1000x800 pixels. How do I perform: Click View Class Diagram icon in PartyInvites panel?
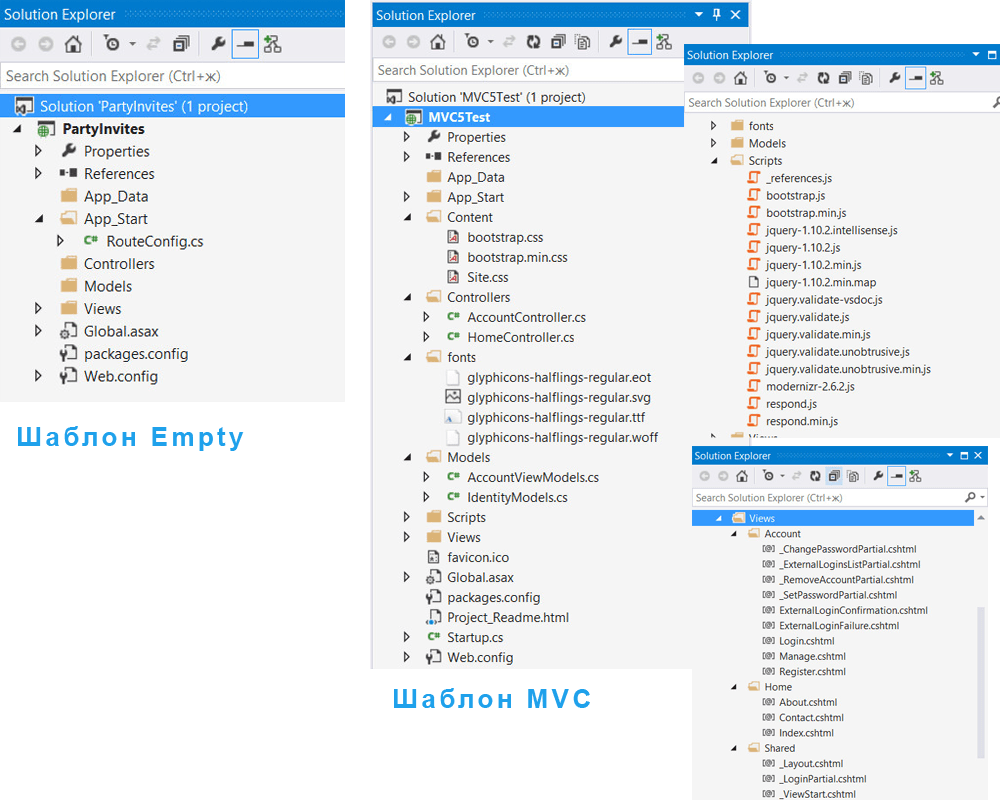point(272,44)
